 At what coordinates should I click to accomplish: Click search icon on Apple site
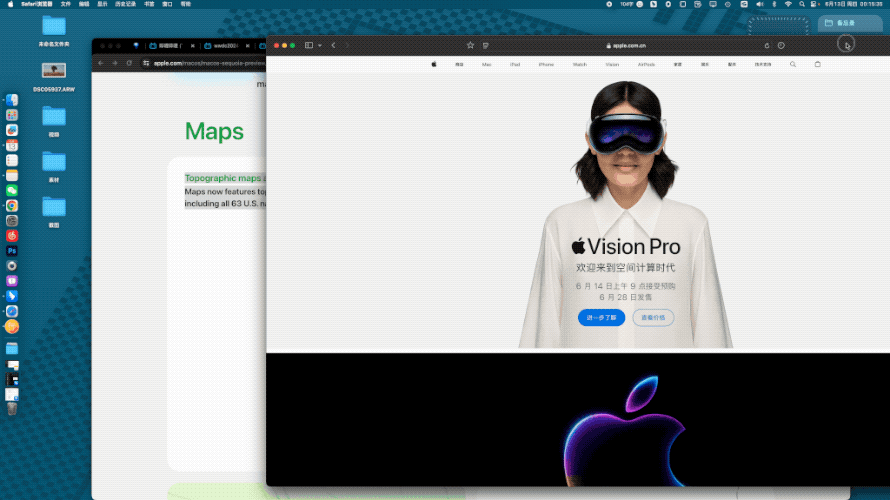[793, 64]
